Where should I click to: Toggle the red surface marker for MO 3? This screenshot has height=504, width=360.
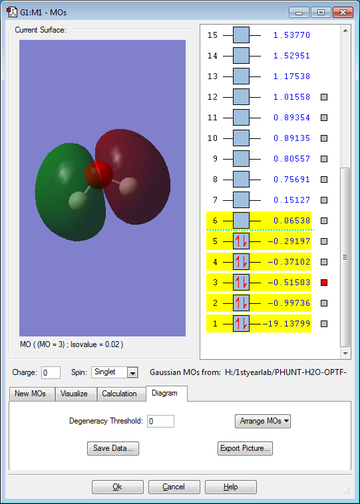tap(324, 283)
